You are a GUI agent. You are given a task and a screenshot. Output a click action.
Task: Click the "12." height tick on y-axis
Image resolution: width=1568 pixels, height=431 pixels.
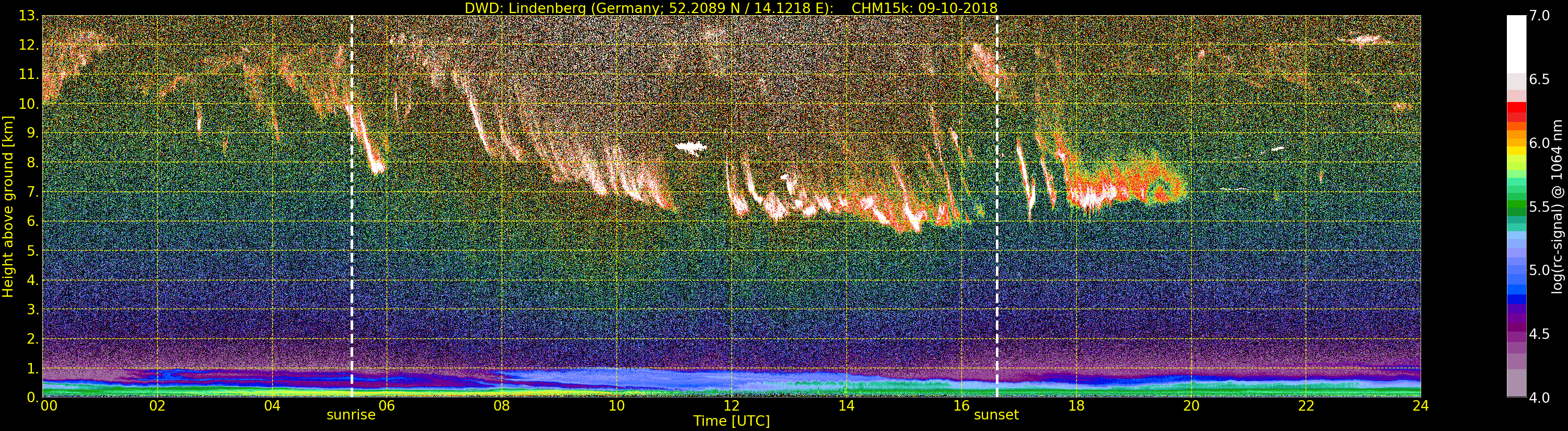click(x=29, y=46)
